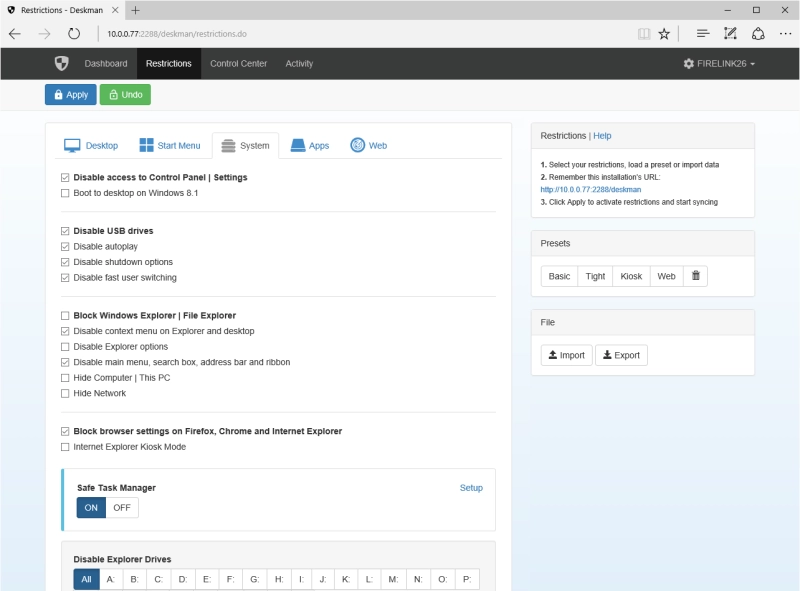The width and height of the screenshot is (800, 591).
Task: Click the browser forward arrow
Action: pyautogui.click(x=44, y=34)
